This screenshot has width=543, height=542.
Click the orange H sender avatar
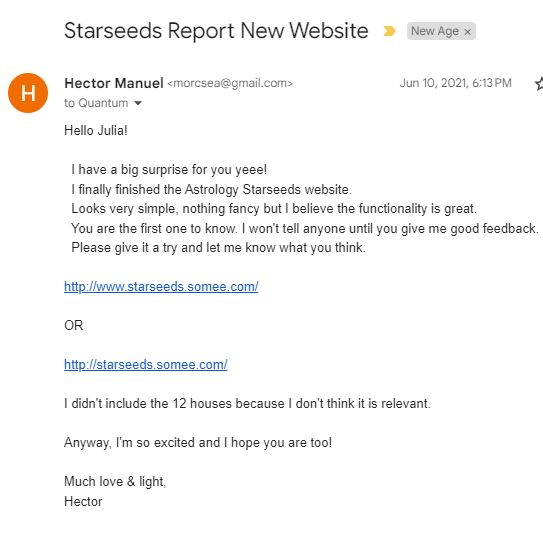[28, 93]
